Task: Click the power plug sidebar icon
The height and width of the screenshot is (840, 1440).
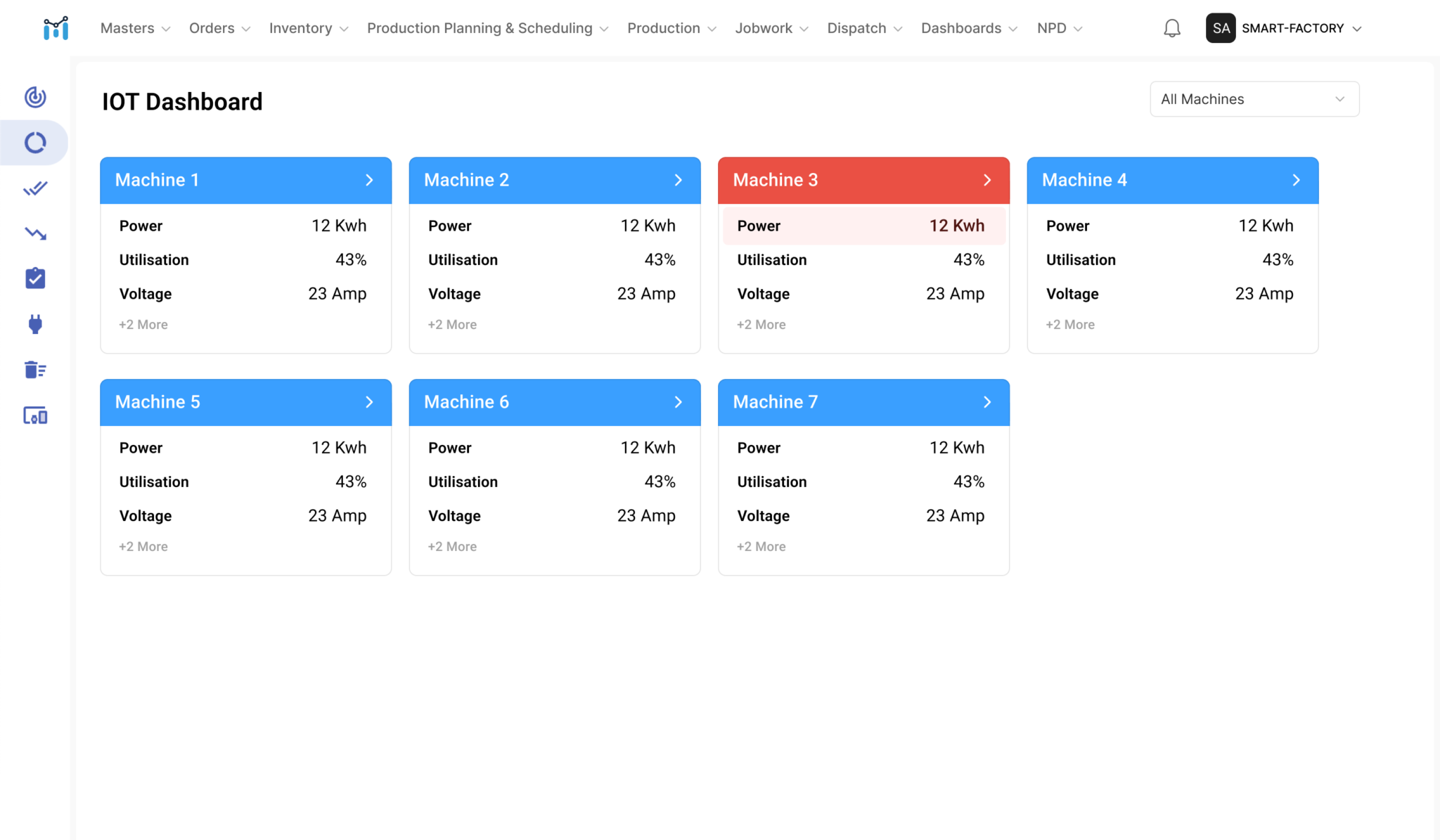Action: (x=35, y=324)
